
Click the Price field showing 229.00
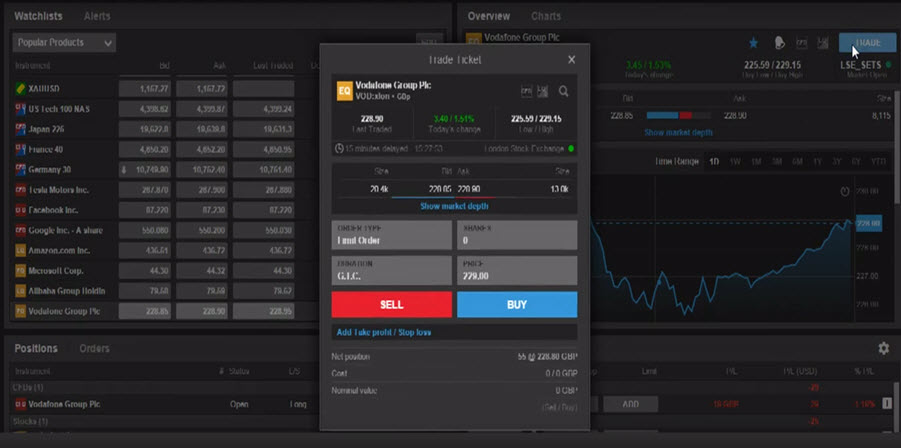pyautogui.click(x=517, y=270)
